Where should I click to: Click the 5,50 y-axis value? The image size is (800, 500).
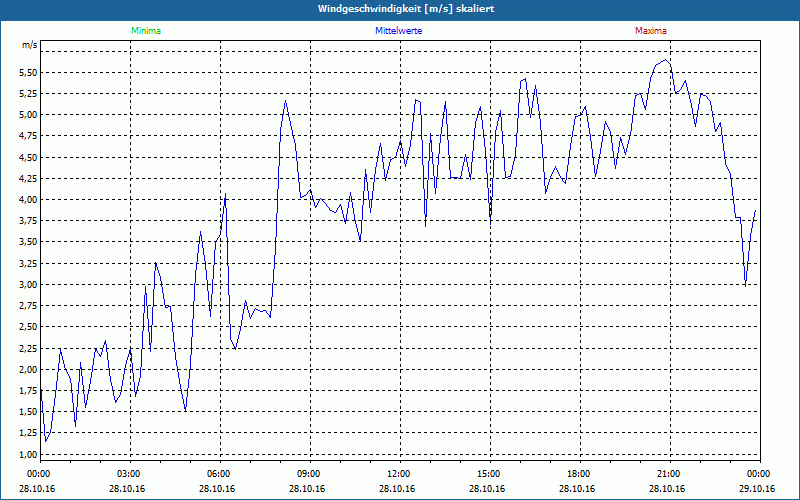[29, 72]
